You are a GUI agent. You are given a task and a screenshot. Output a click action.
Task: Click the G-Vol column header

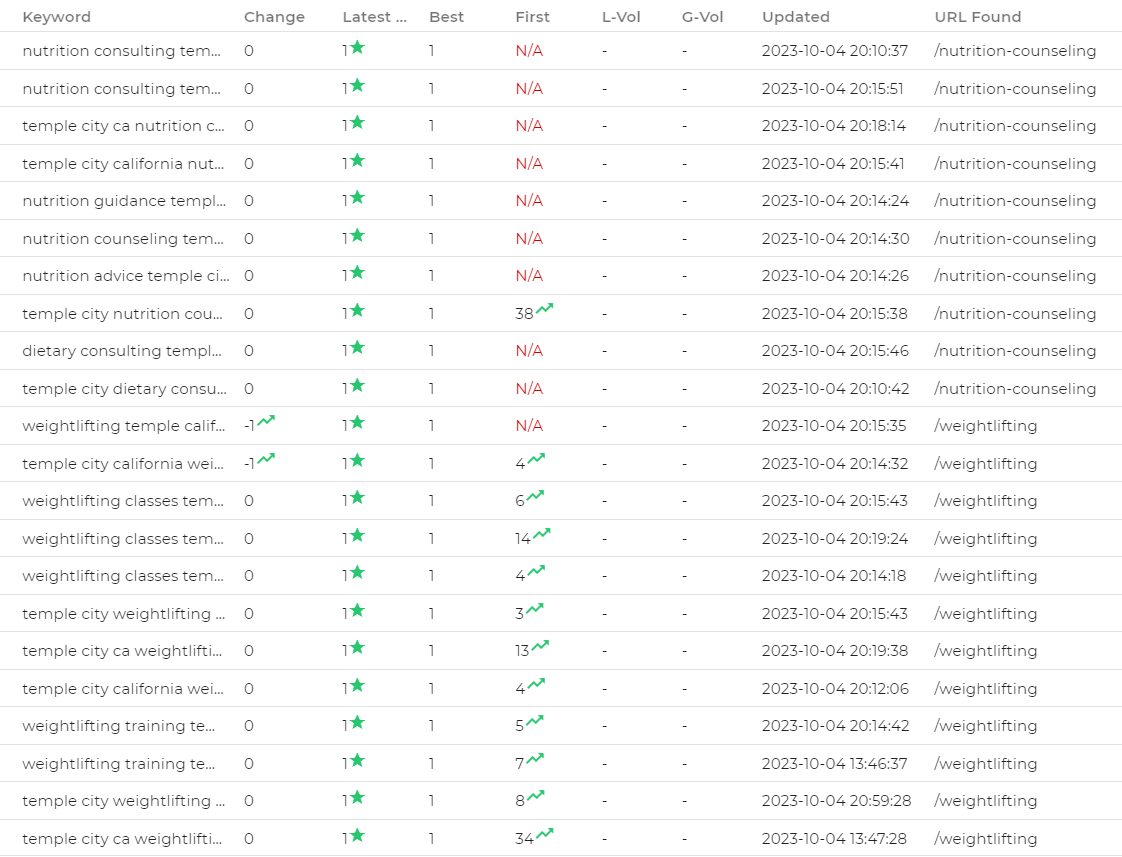[701, 16]
